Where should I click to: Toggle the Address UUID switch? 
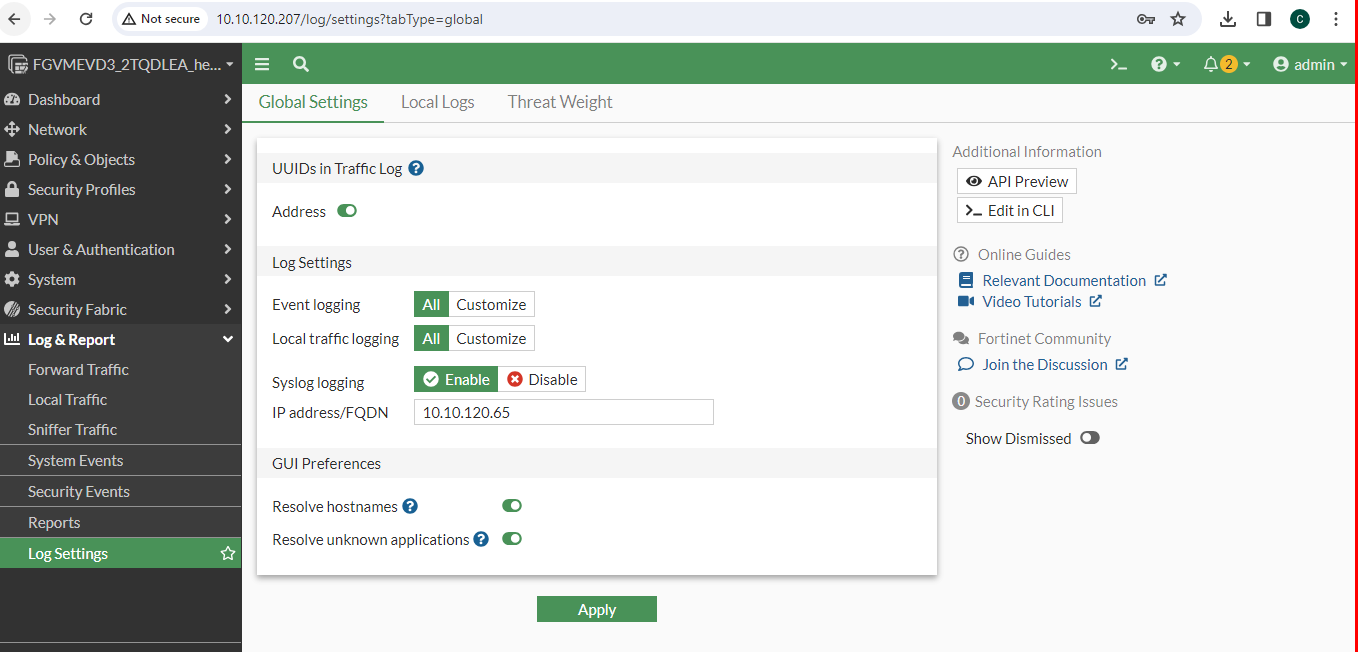tap(347, 211)
